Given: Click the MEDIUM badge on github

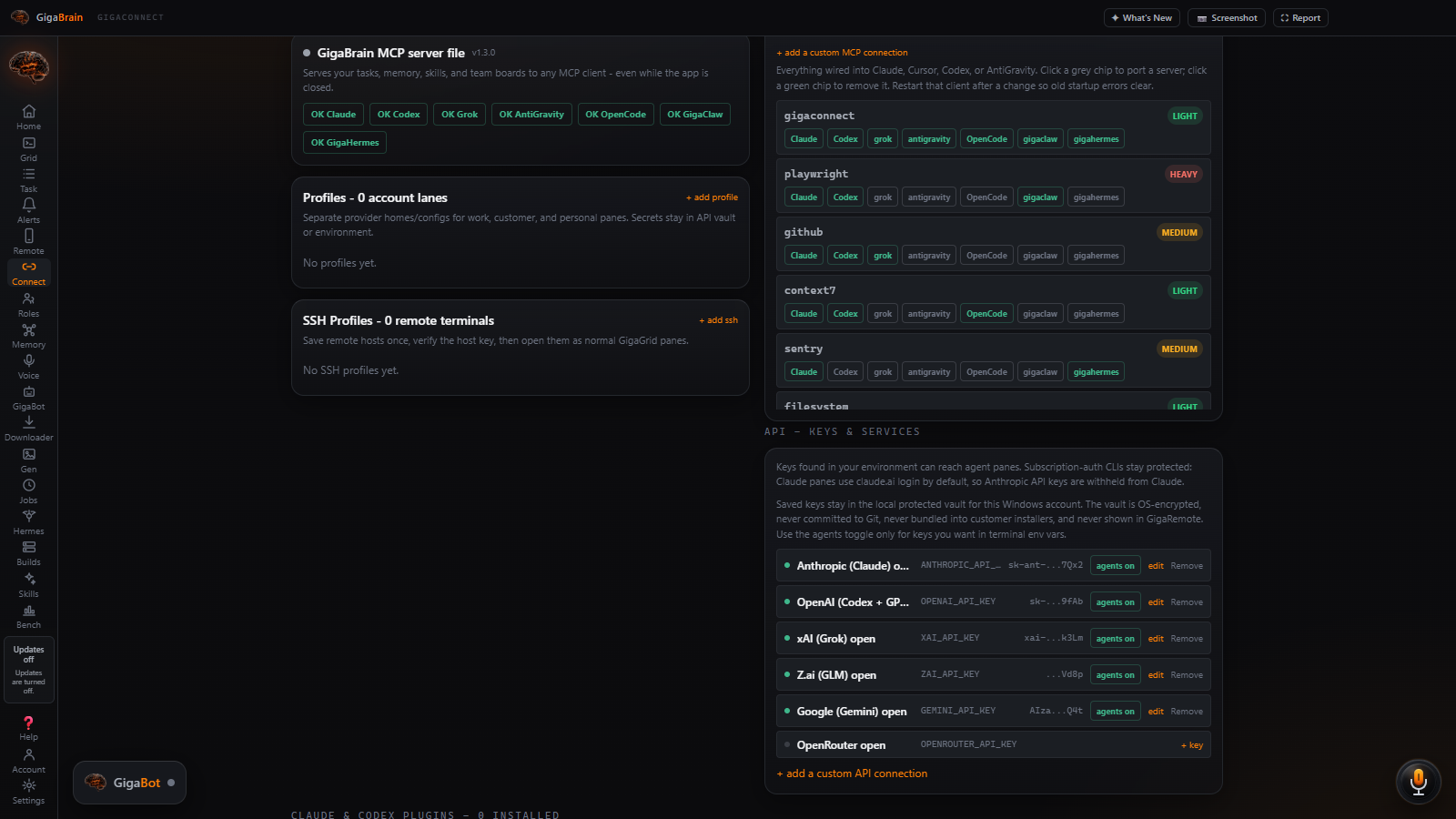Looking at the screenshot, I should tap(1179, 233).
